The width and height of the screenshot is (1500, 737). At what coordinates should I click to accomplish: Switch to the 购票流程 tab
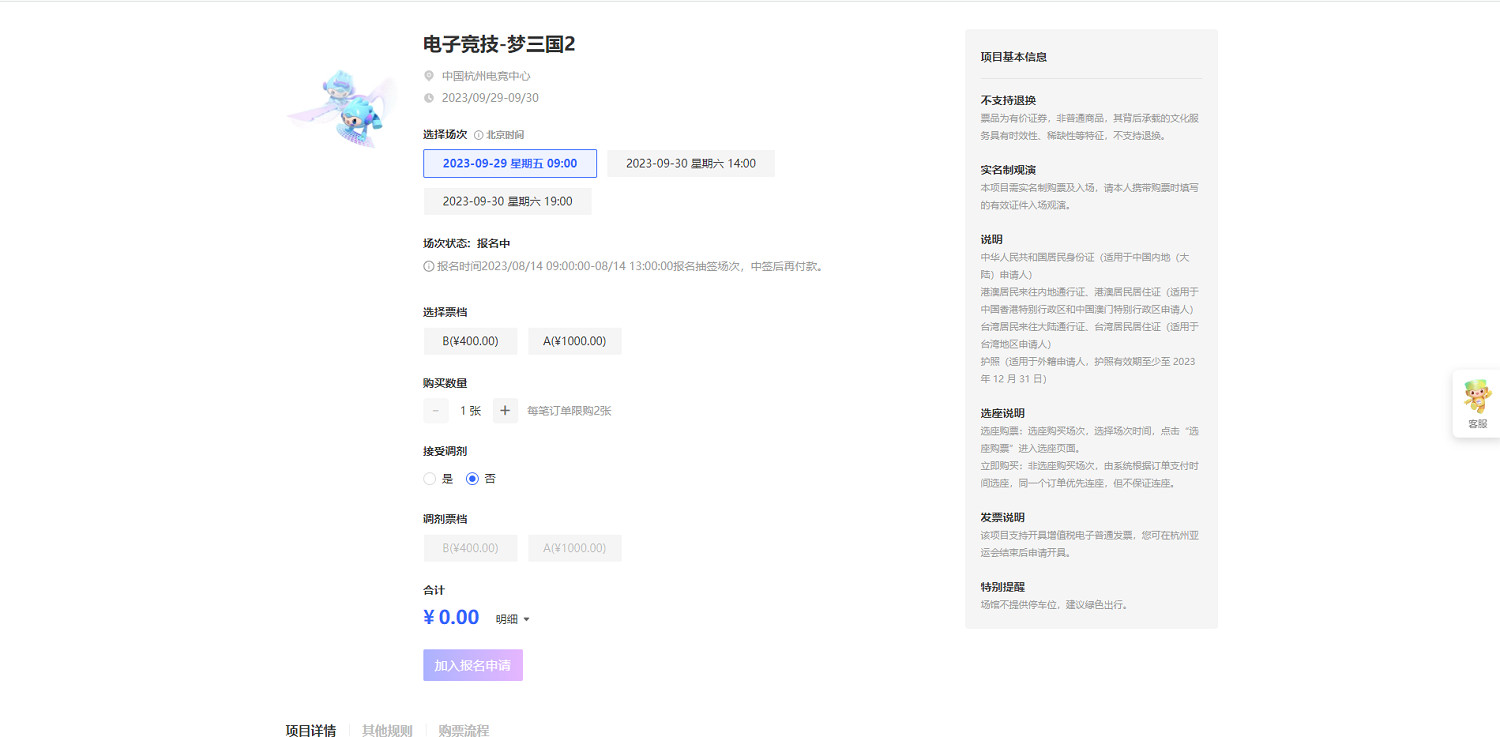(x=462, y=730)
